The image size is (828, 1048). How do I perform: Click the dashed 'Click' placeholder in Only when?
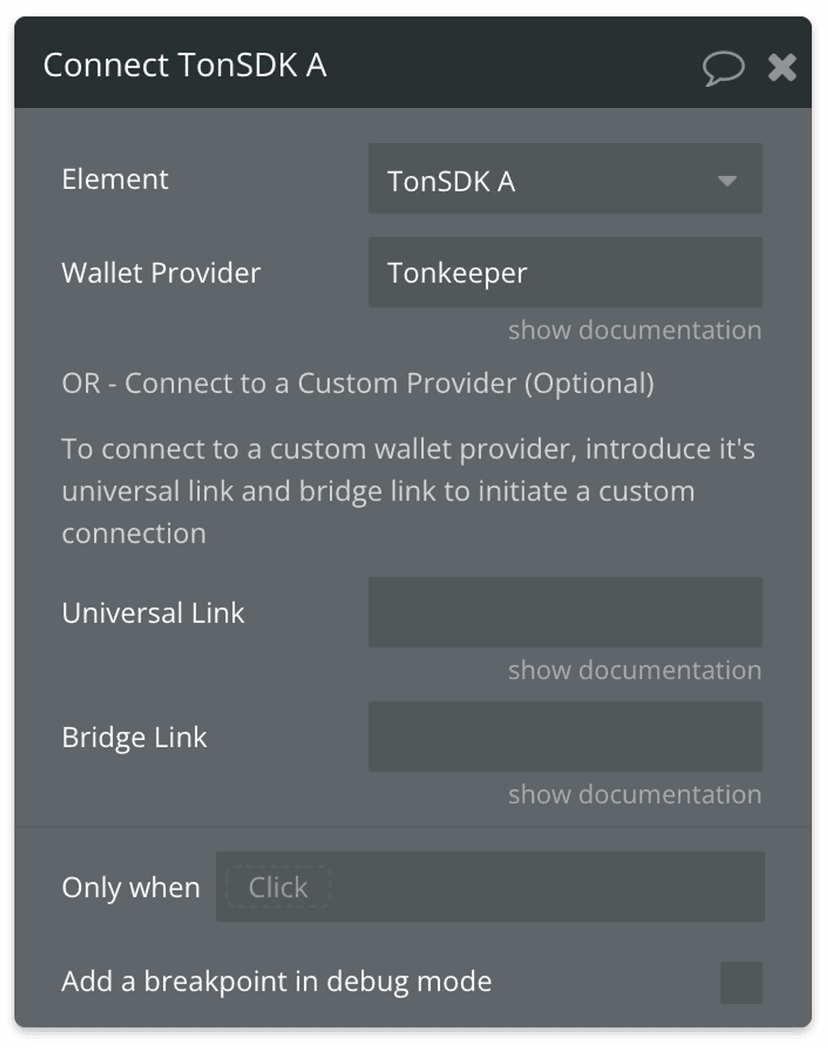(x=278, y=887)
